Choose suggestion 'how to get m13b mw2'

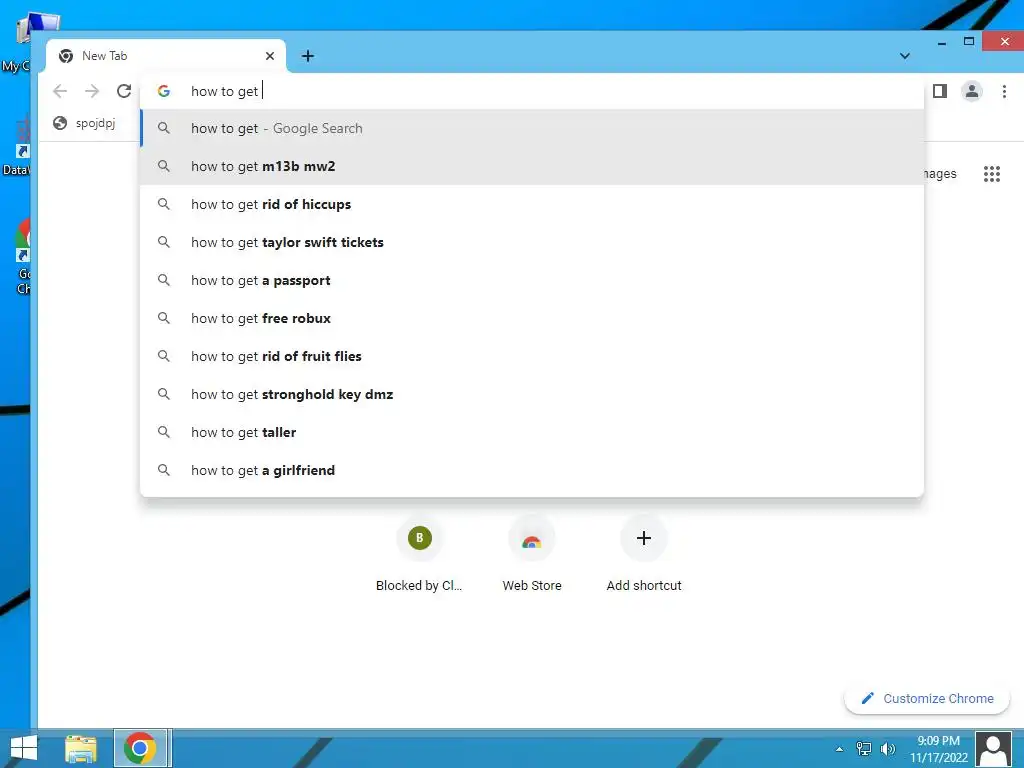[532, 167]
